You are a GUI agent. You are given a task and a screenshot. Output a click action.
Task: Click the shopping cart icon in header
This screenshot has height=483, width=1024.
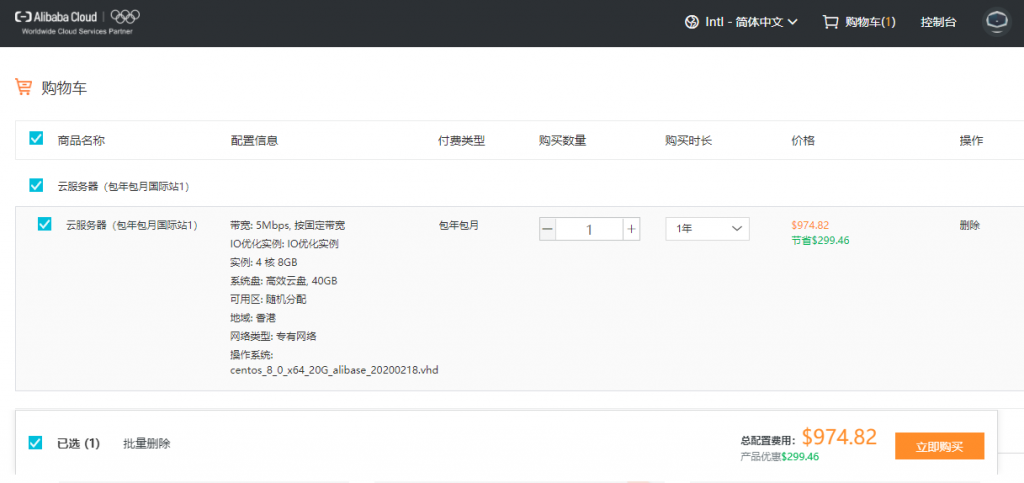830,21
